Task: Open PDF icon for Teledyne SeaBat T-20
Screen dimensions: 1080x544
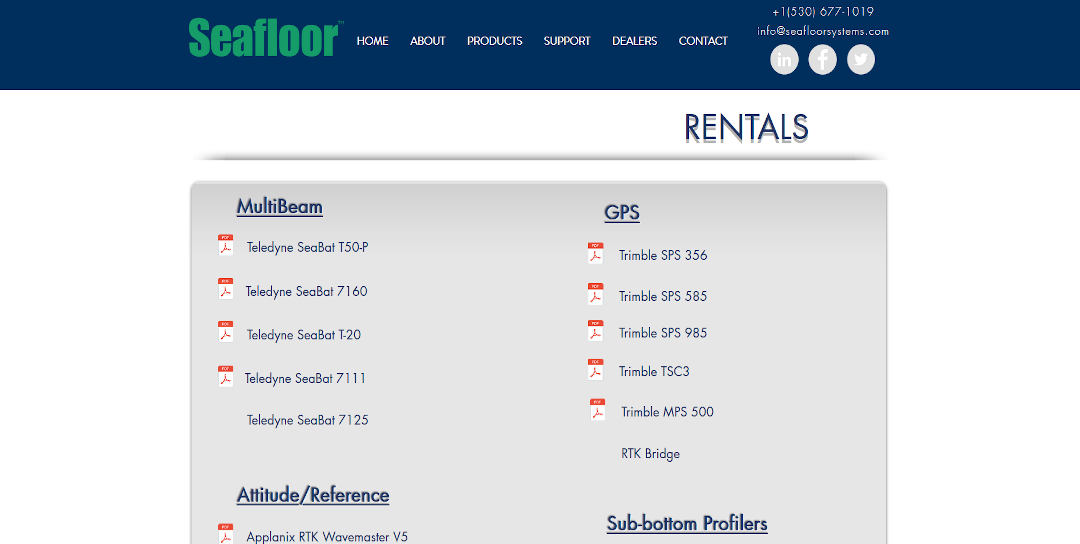Action: [x=225, y=332]
